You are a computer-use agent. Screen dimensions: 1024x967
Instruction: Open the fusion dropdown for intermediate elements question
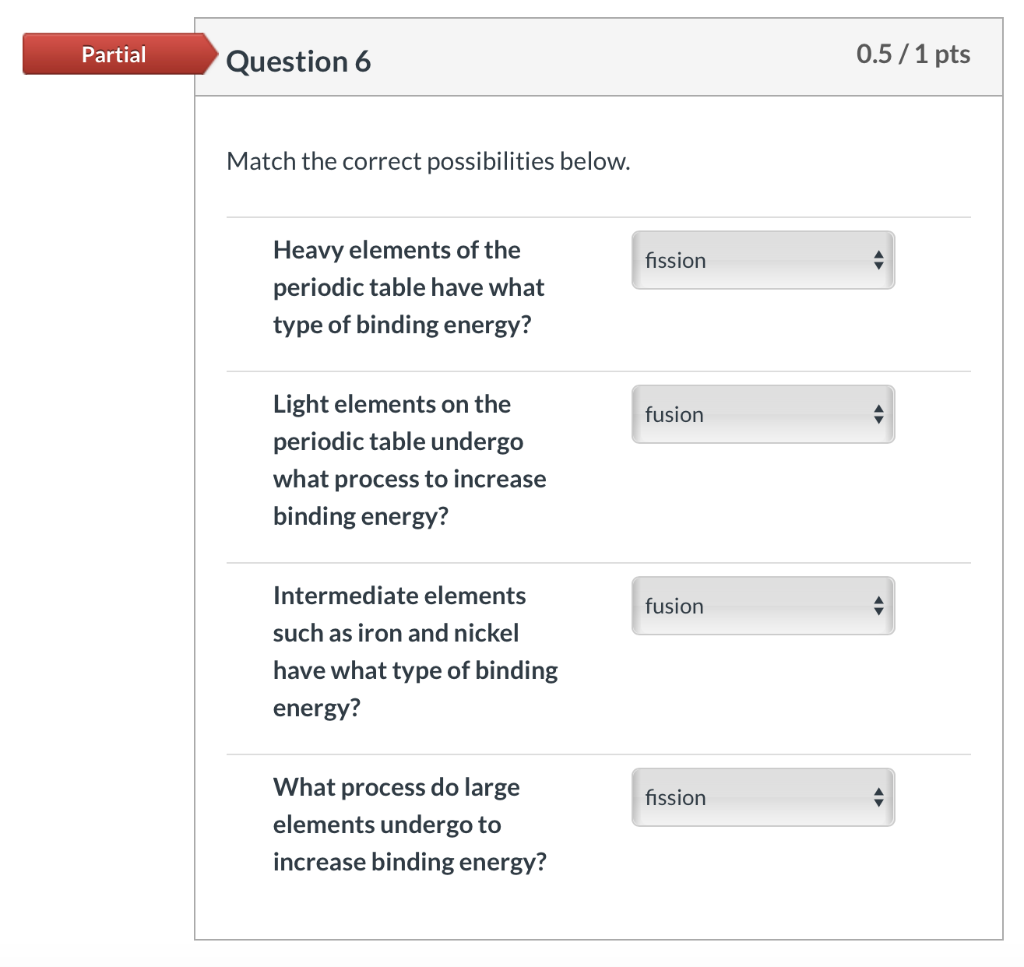(x=760, y=606)
